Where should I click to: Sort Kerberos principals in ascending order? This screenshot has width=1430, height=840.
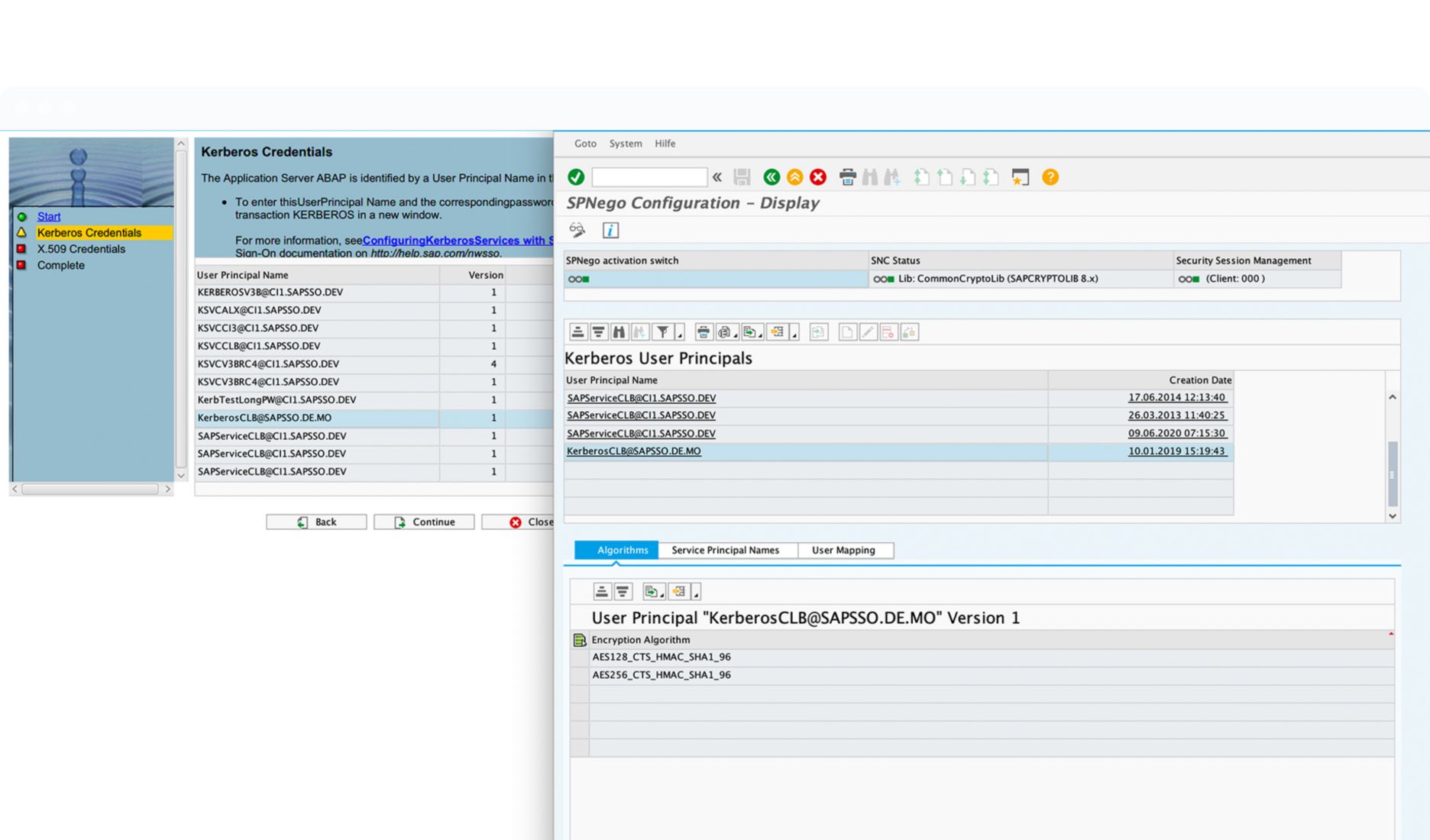[578, 332]
